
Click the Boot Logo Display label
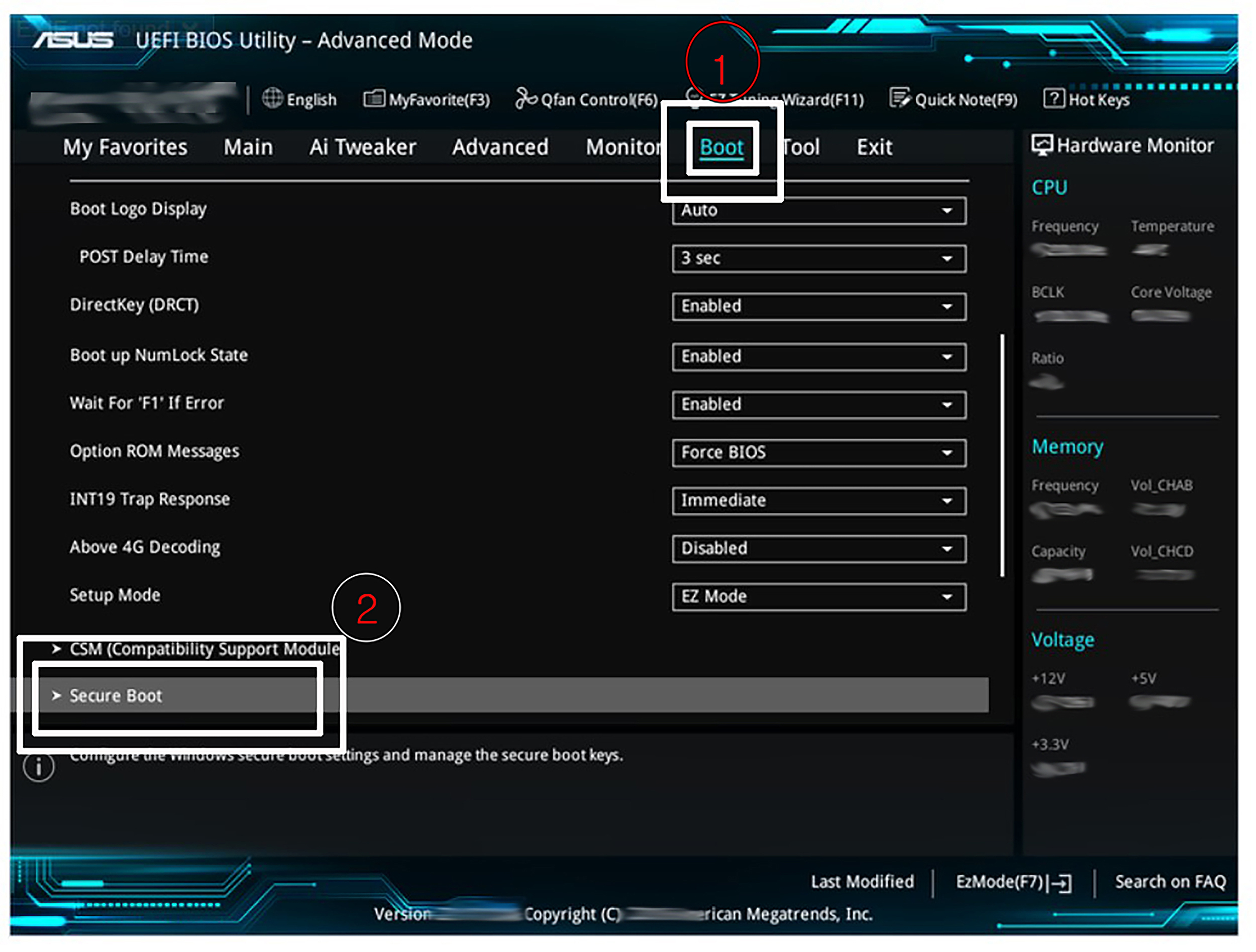point(138,209)
